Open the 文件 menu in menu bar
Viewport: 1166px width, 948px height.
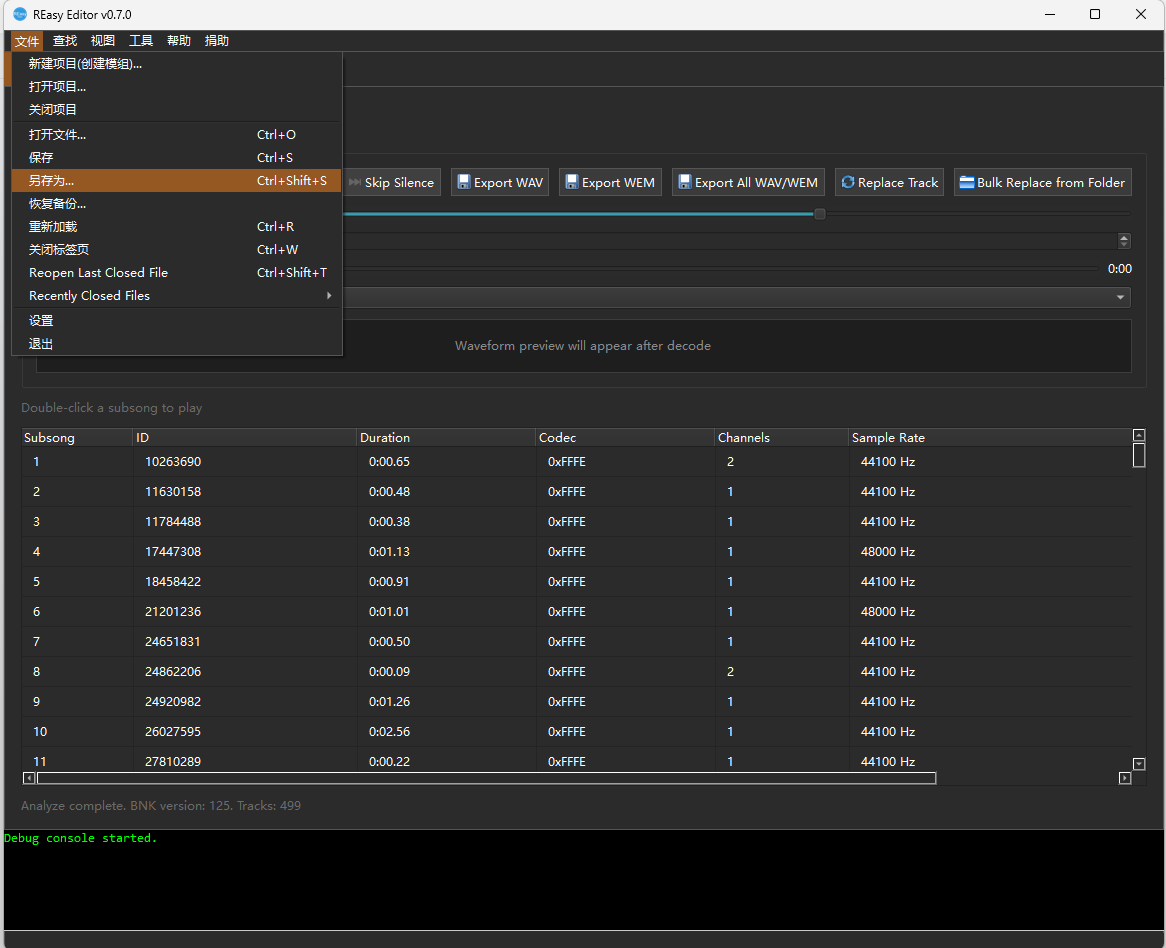click(x=27, y=41)
